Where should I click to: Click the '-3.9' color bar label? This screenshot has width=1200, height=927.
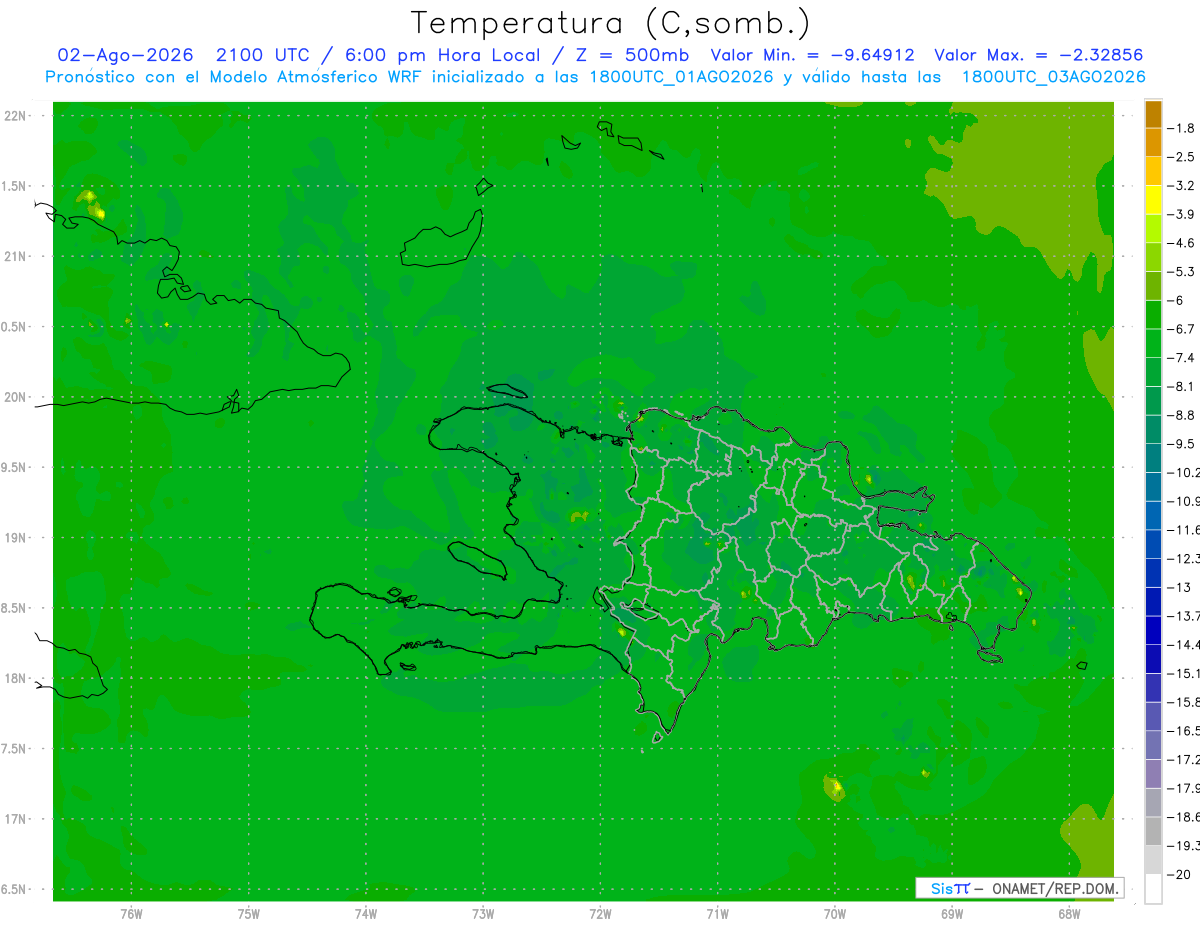point(1183,215)
